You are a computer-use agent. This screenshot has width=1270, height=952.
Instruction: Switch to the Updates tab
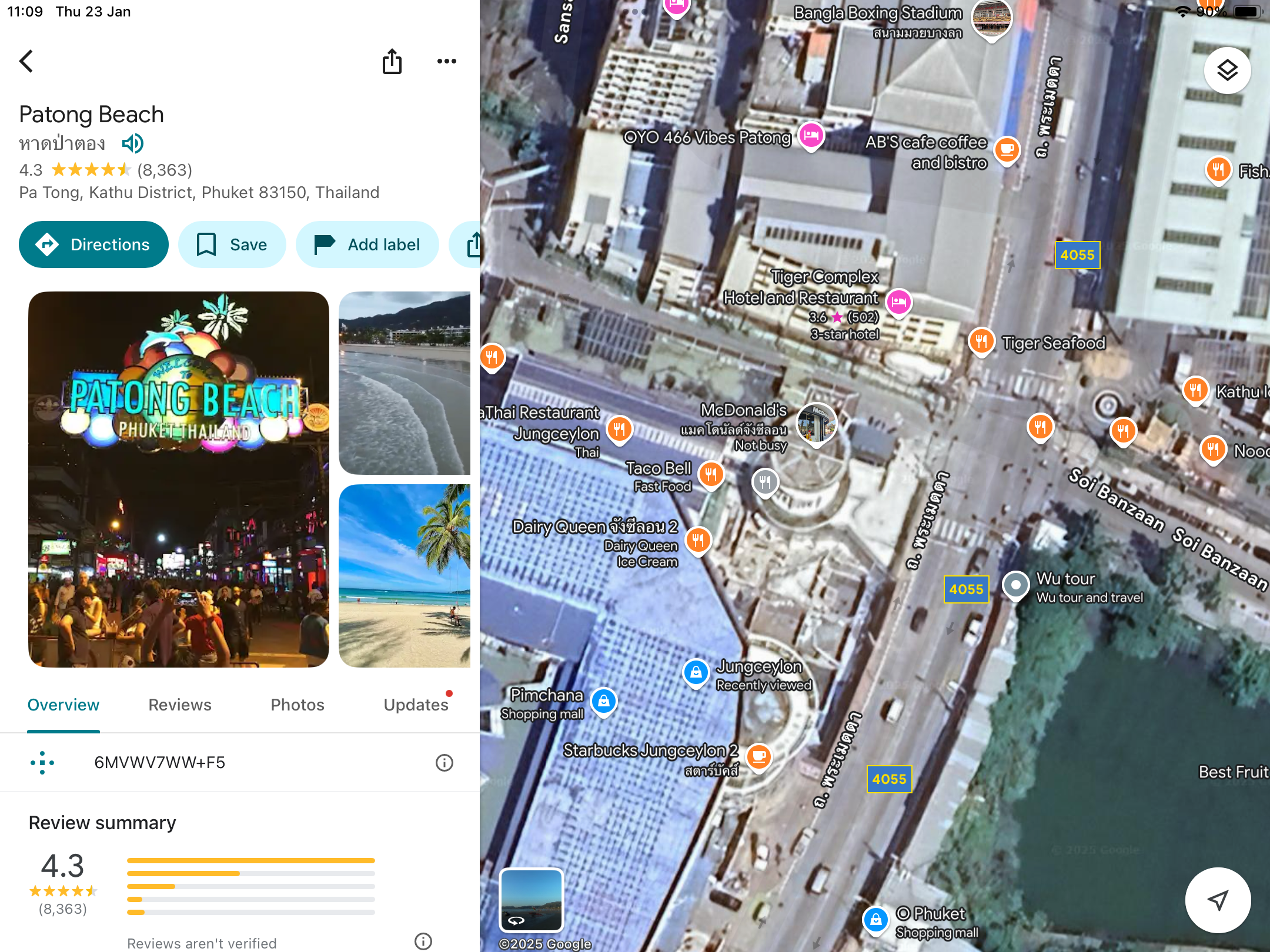pyautogui.click(x=416, y=705)
